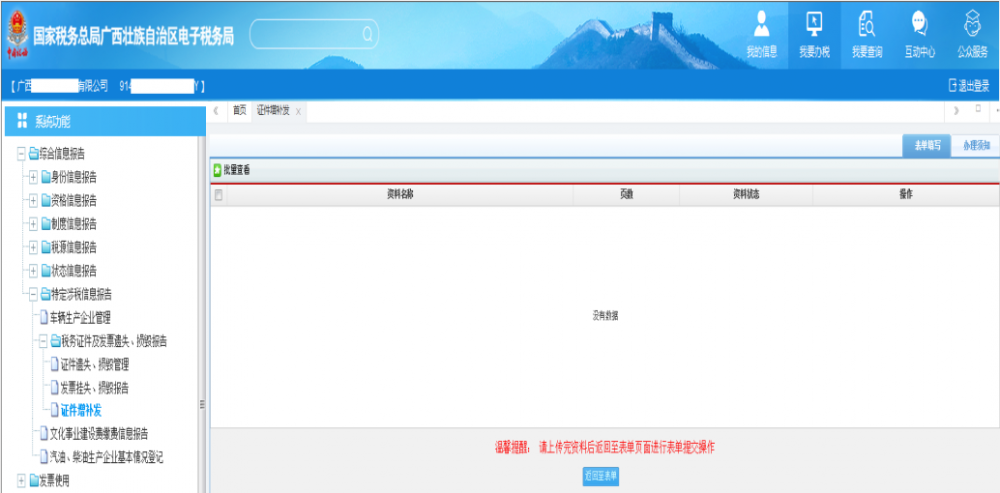1000x493 pixels.
Task: Click the search magnifier icon
Action: (367, 34)
